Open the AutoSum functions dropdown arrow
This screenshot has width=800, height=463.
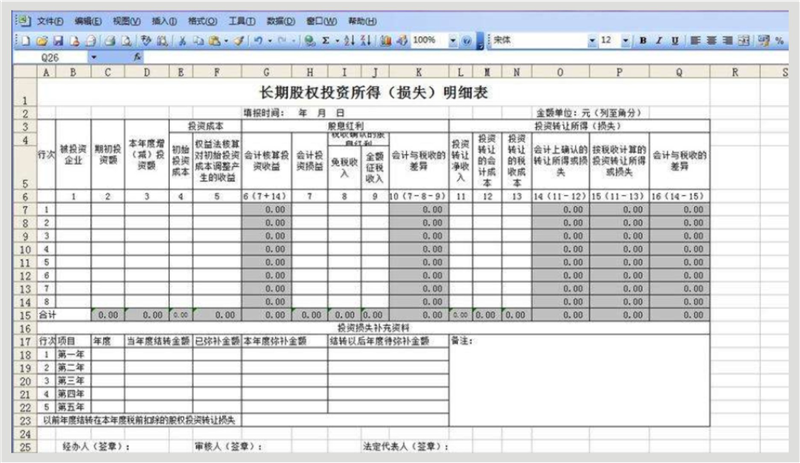[337, 40]
